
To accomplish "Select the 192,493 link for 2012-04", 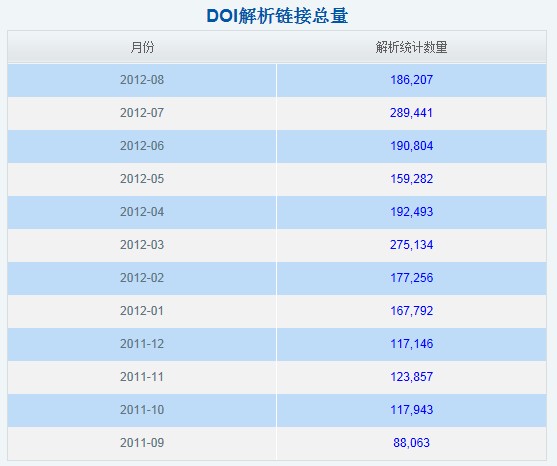I will click(x=411, y=212).
